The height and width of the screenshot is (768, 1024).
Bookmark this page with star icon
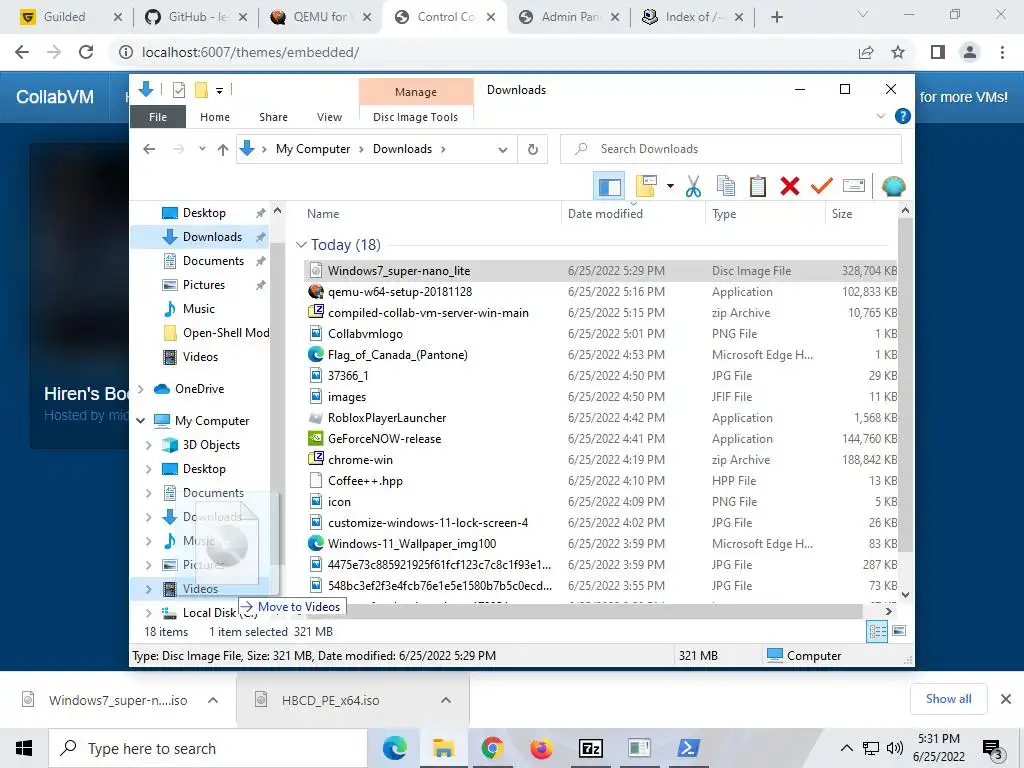pos(898,52)
